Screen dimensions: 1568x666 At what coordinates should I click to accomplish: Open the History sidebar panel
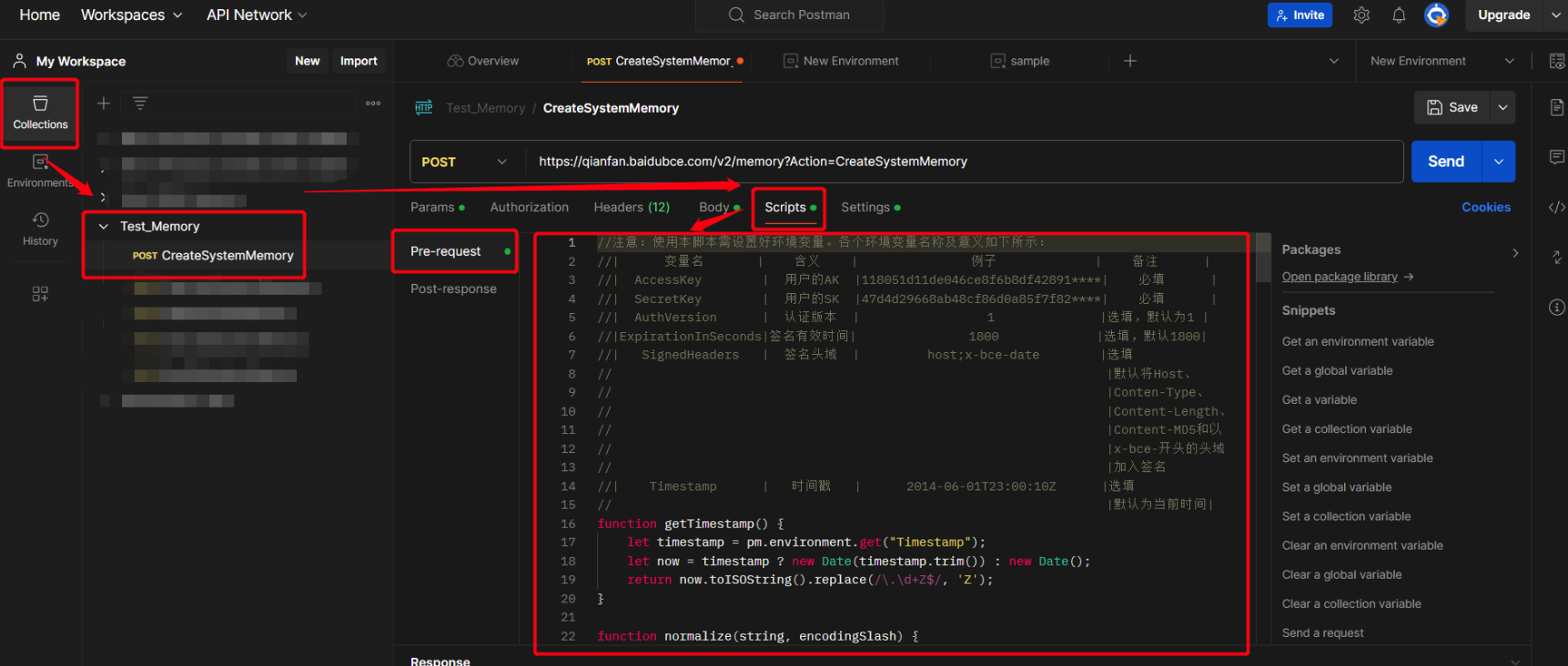coord(40,228)
